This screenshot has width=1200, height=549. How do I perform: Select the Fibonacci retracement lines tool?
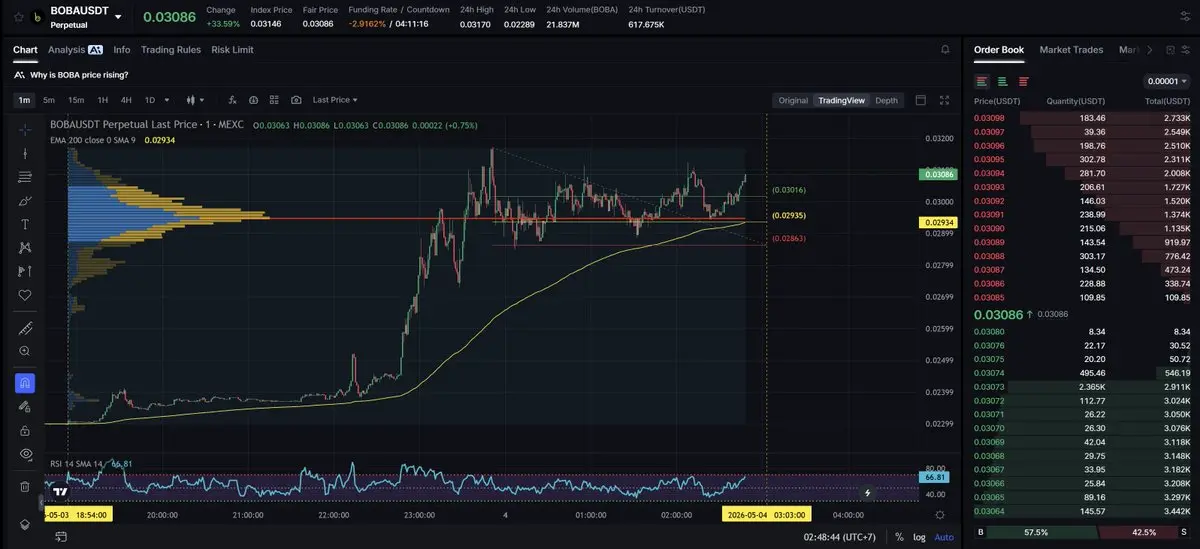click(x=26, y=177)
